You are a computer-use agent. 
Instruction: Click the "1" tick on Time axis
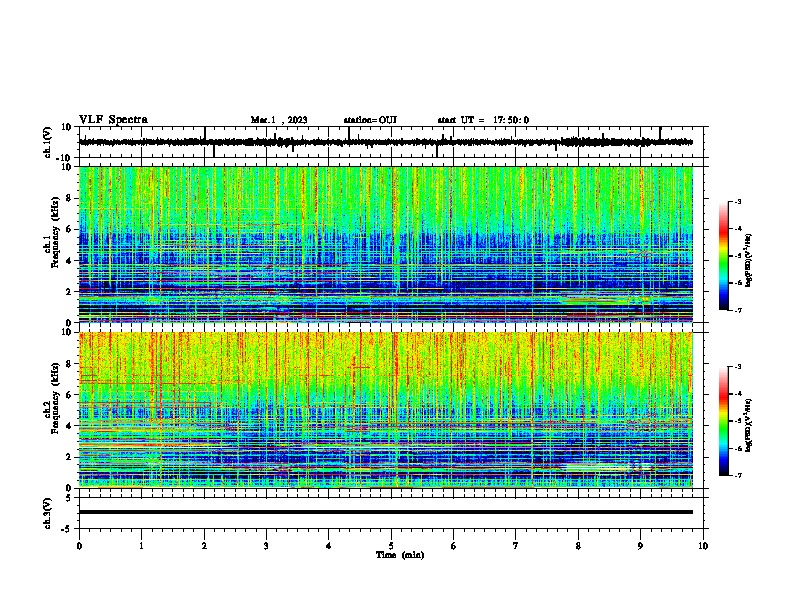tap(141, 546)
